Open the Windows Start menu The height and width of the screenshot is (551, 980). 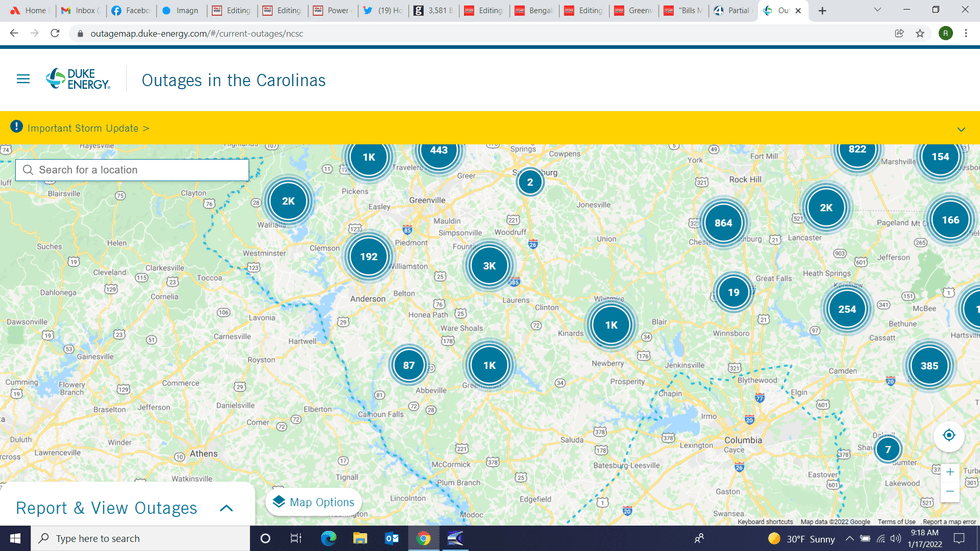pyautogui.click(x=15, y=539)
